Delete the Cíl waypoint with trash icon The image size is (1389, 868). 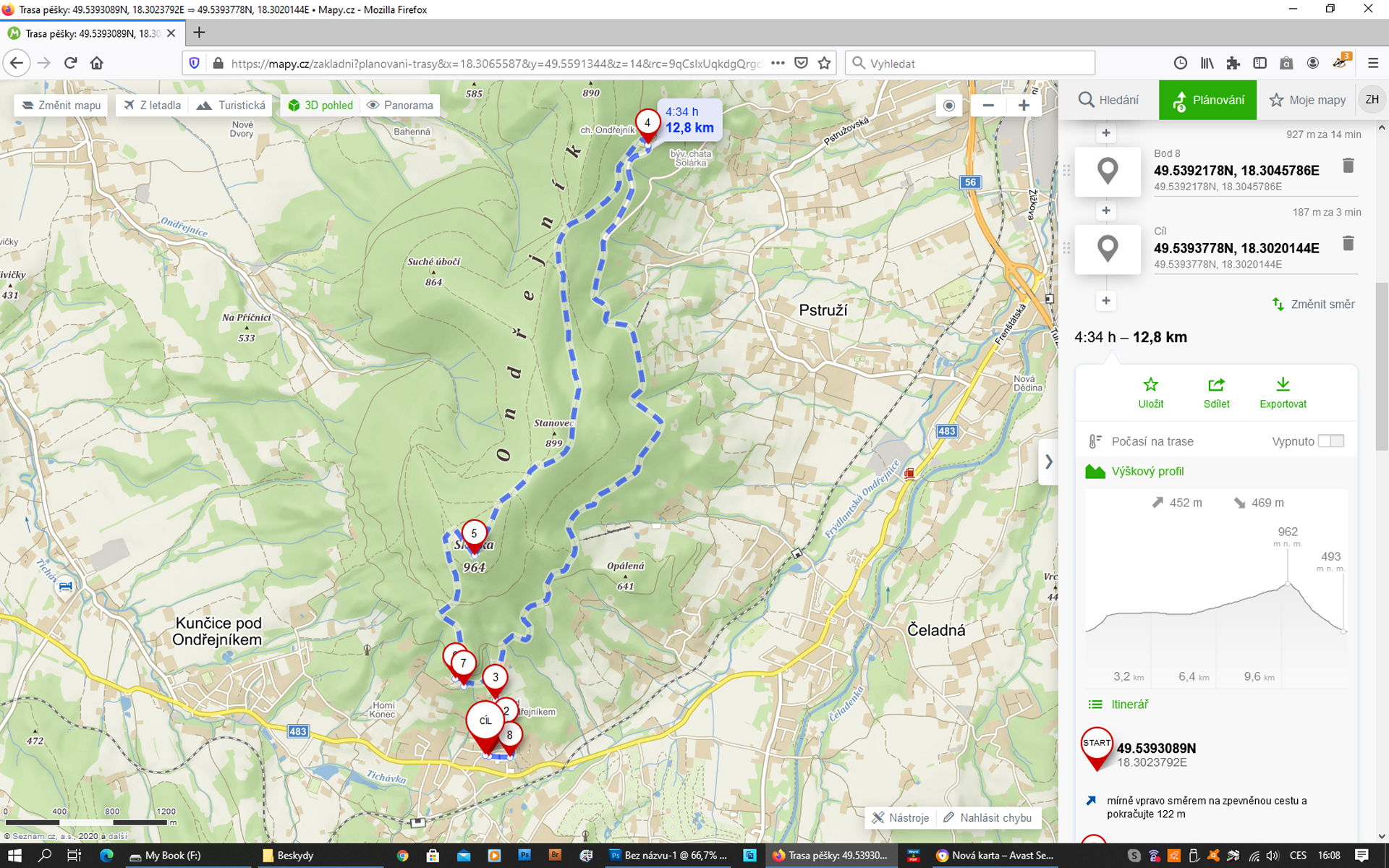pyautogui.click(x=1348, y=243)
